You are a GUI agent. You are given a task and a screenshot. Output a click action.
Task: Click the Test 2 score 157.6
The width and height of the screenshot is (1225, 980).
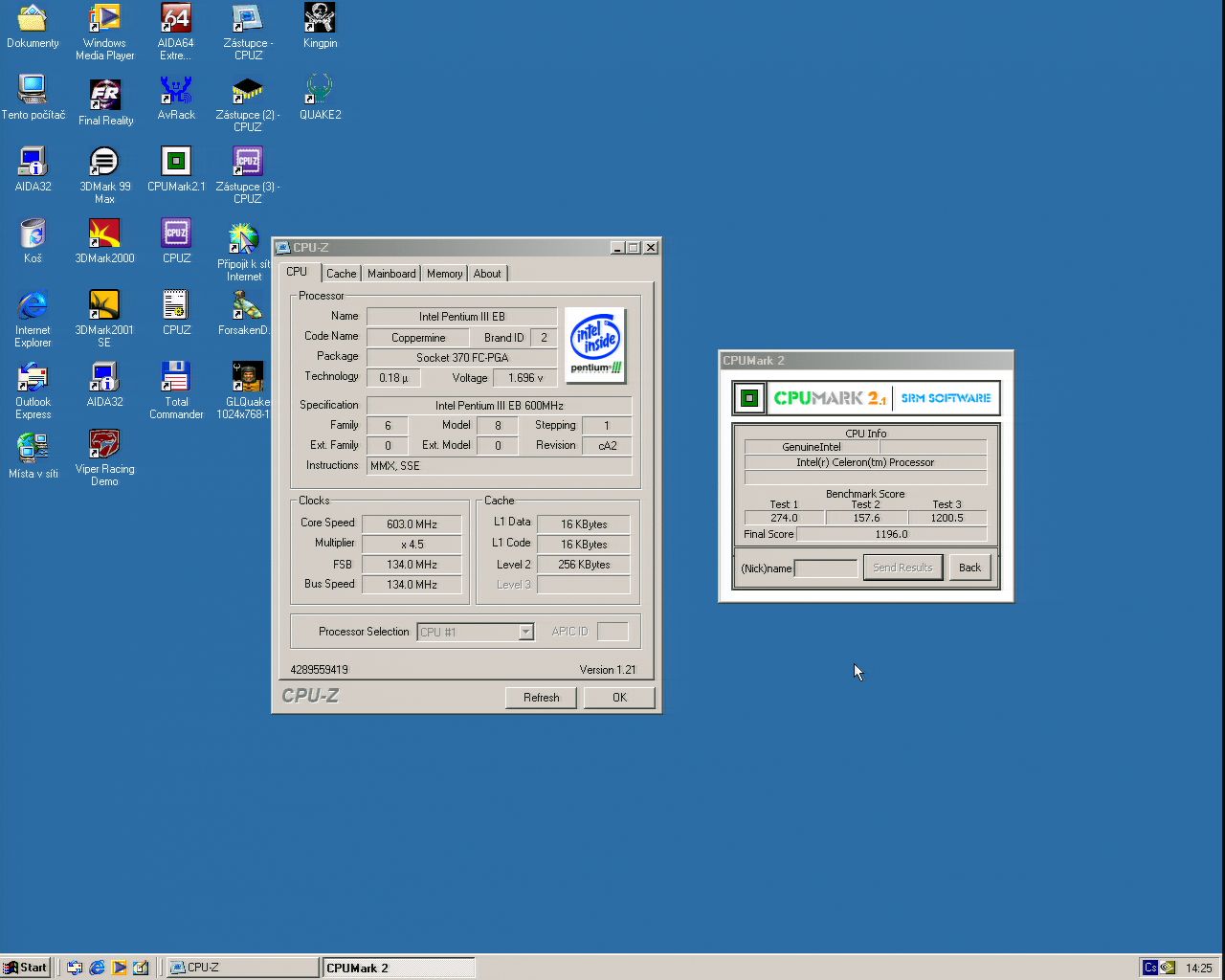coord(866,518)
